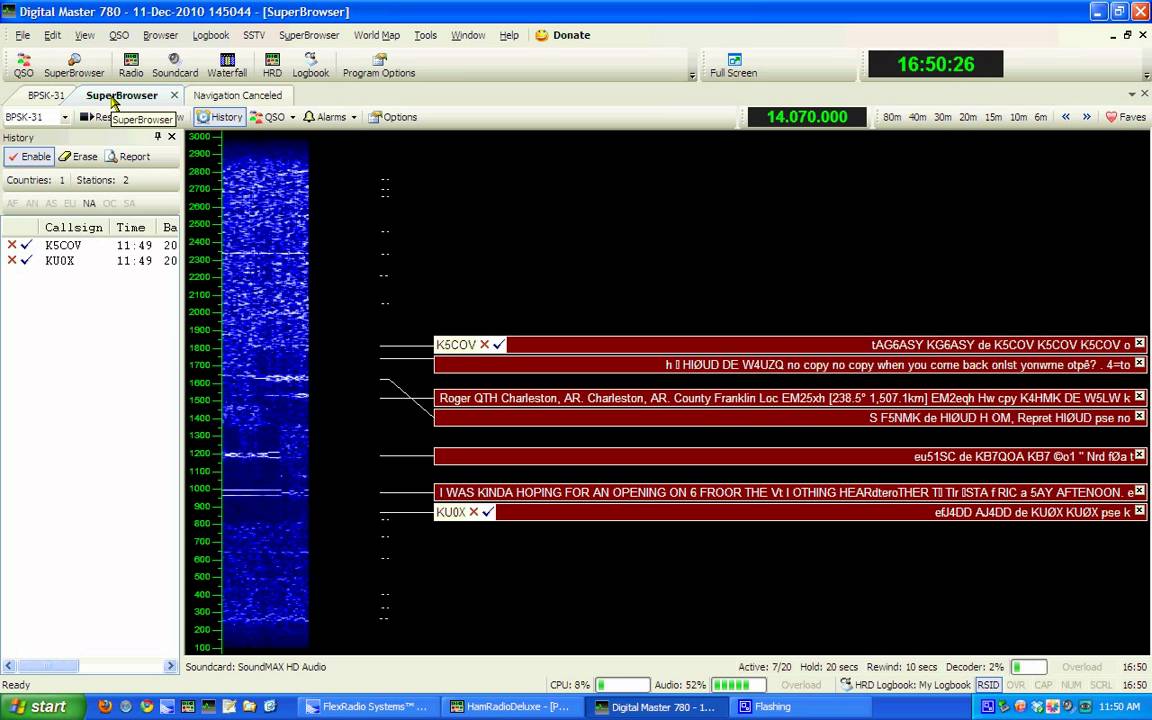Go to previous band with double-left arrows
1152x720 pixels.
(x=1065, y=117)
